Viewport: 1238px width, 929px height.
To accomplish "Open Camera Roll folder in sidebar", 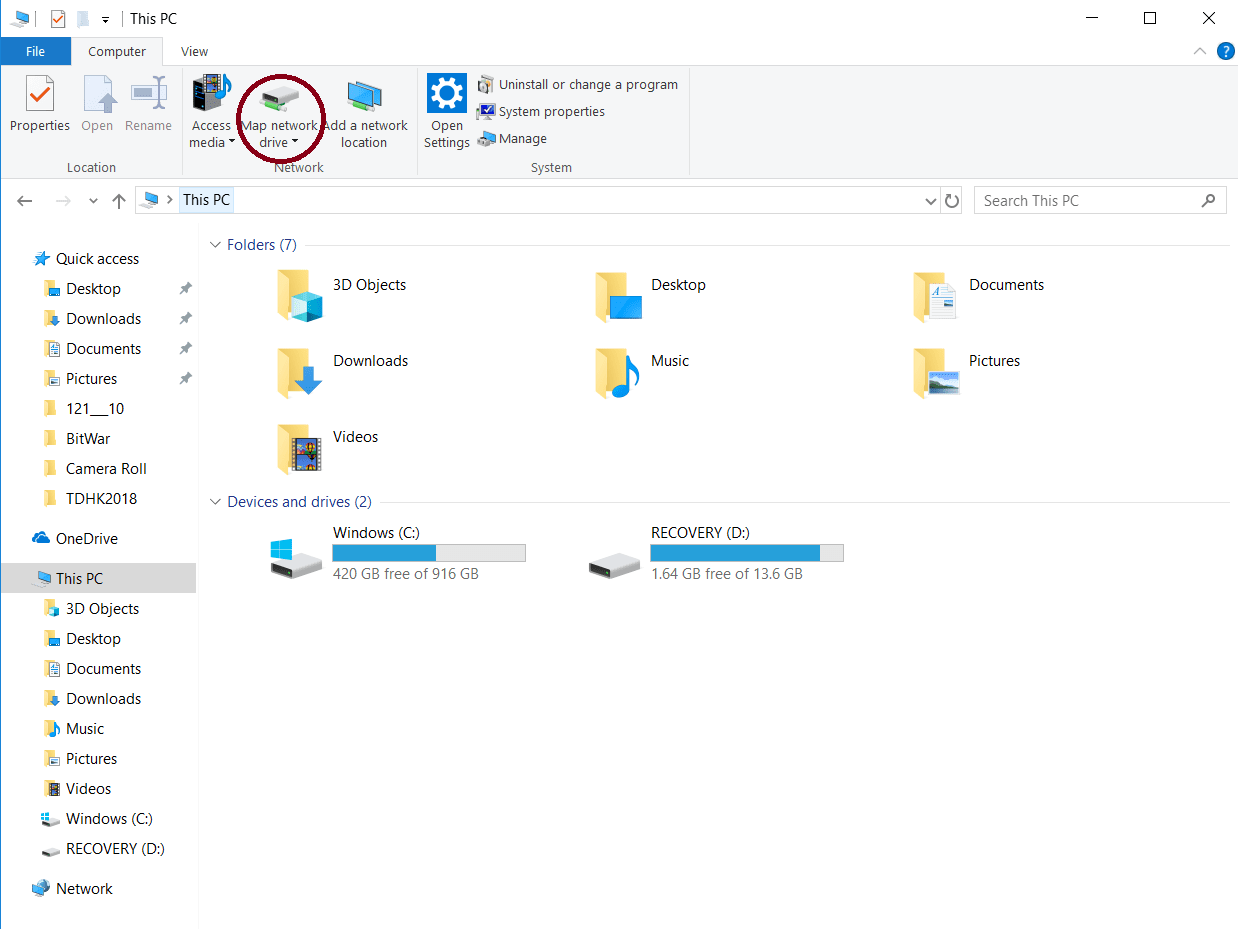I will tap(106, 469).
